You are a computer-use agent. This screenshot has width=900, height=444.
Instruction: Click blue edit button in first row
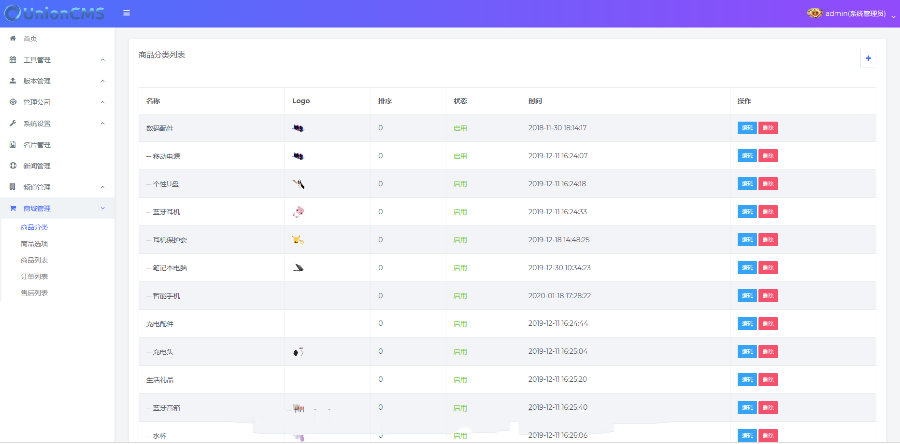click(x=747, y=128)
